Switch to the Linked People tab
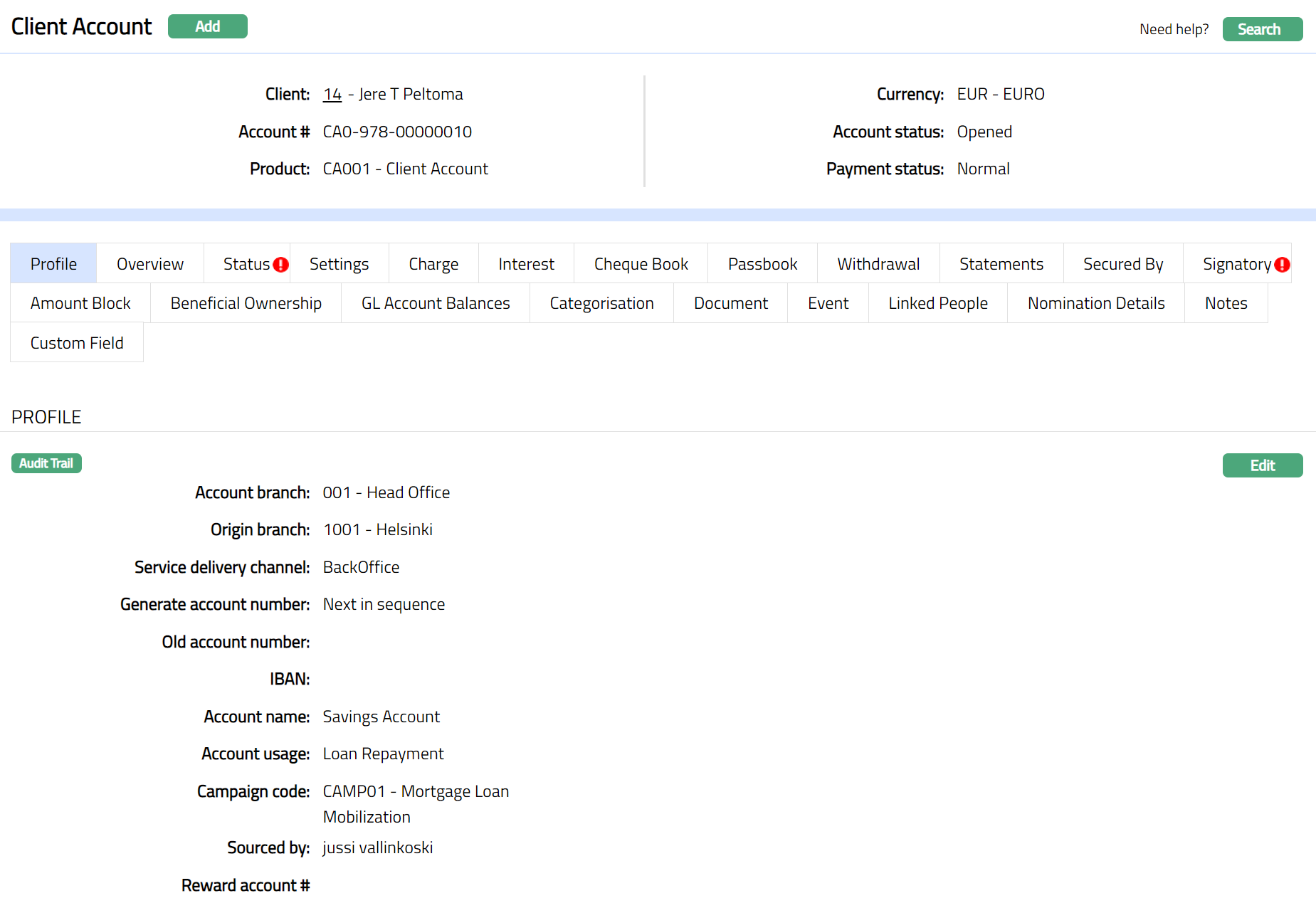Screen dimensions: 1316x903 (937, 303)
